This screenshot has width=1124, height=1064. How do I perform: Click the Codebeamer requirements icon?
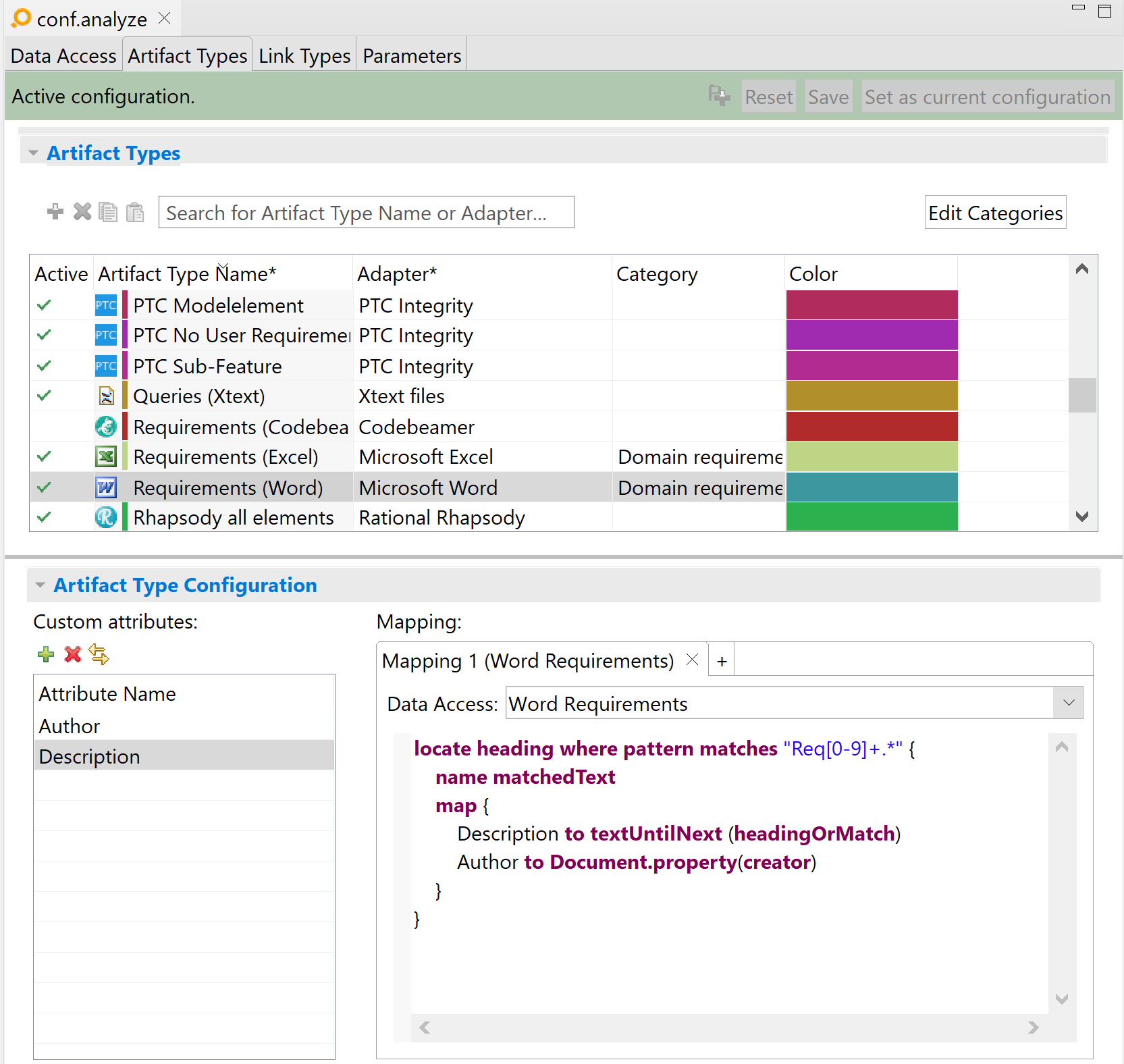(106, 427)
